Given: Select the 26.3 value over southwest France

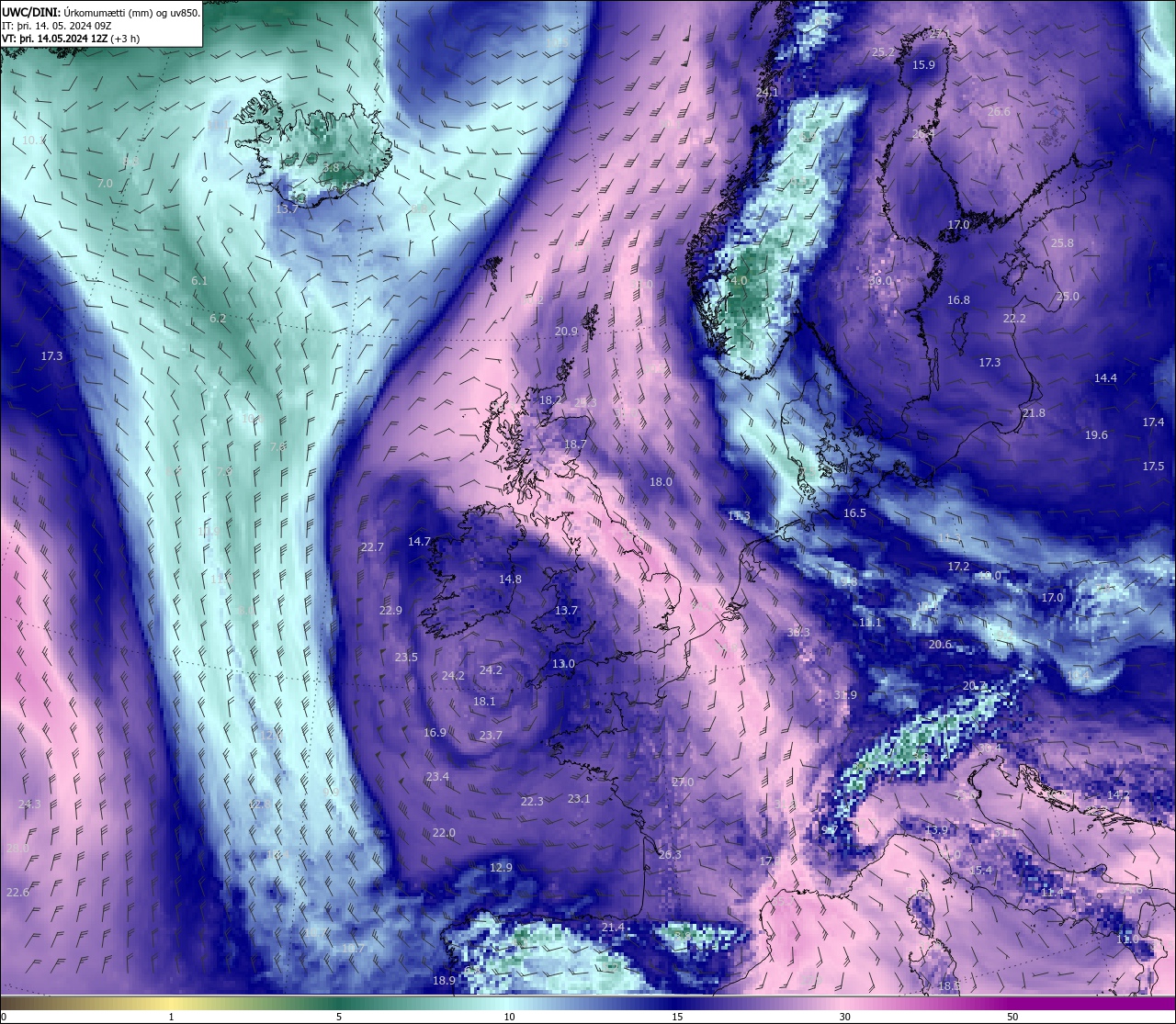Looking at the screenshot, I should coord(670,855).
